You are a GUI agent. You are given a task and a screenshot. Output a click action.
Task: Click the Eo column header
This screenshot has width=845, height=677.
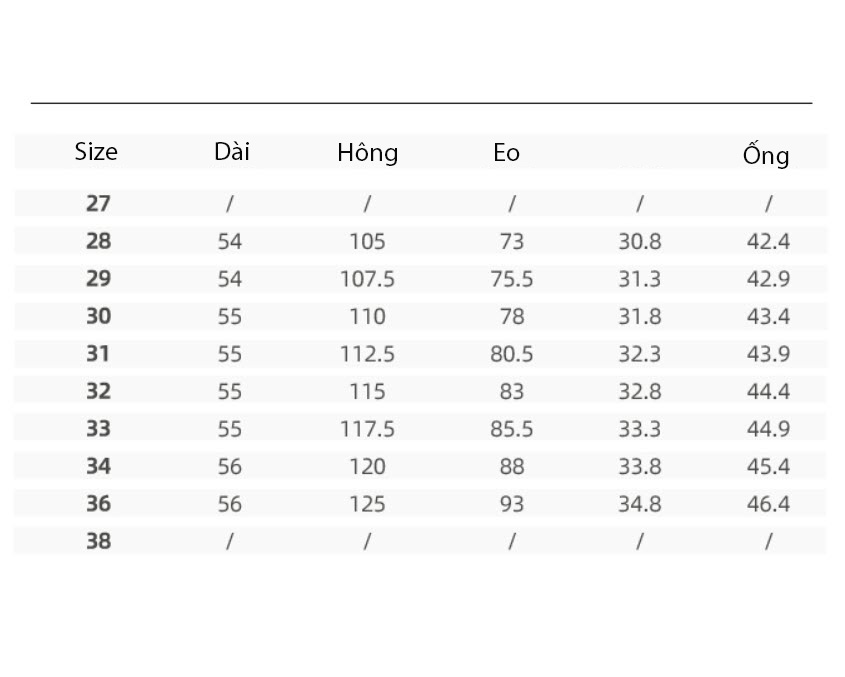(x=507, y=153)
